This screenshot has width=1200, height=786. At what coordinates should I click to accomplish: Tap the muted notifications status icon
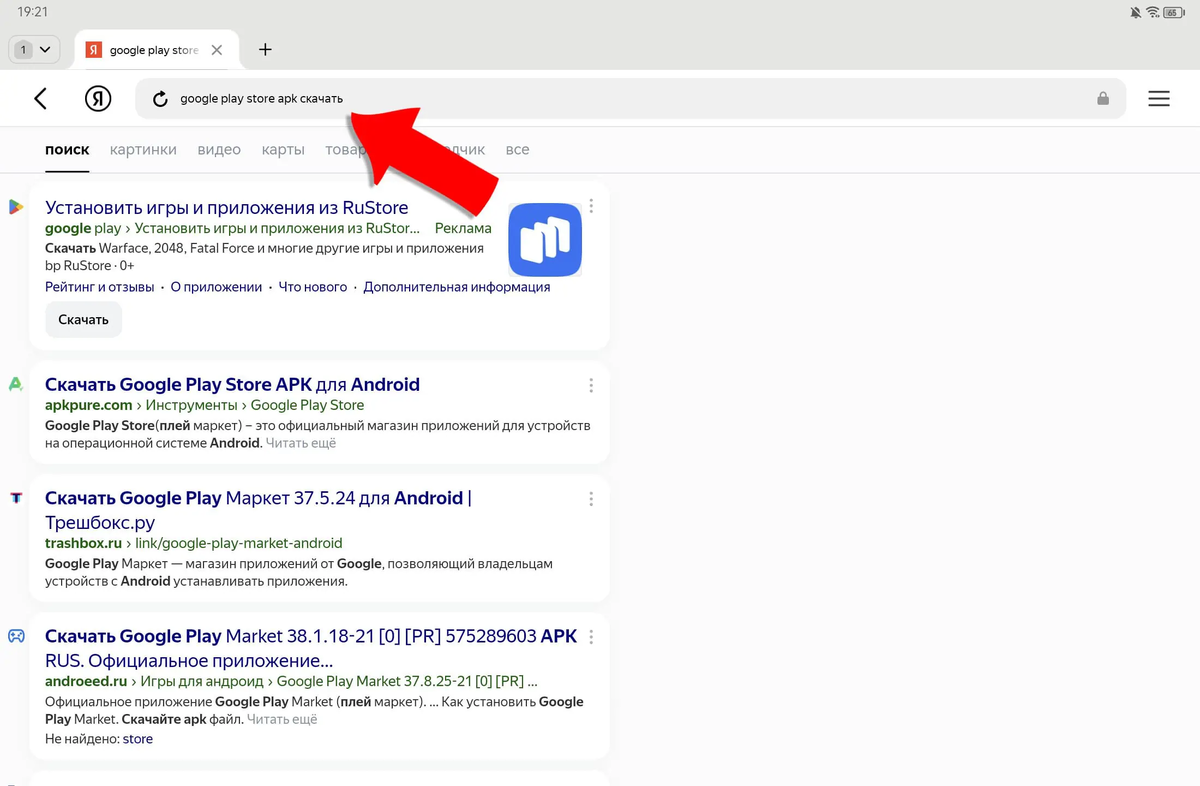click(1135, 12)
